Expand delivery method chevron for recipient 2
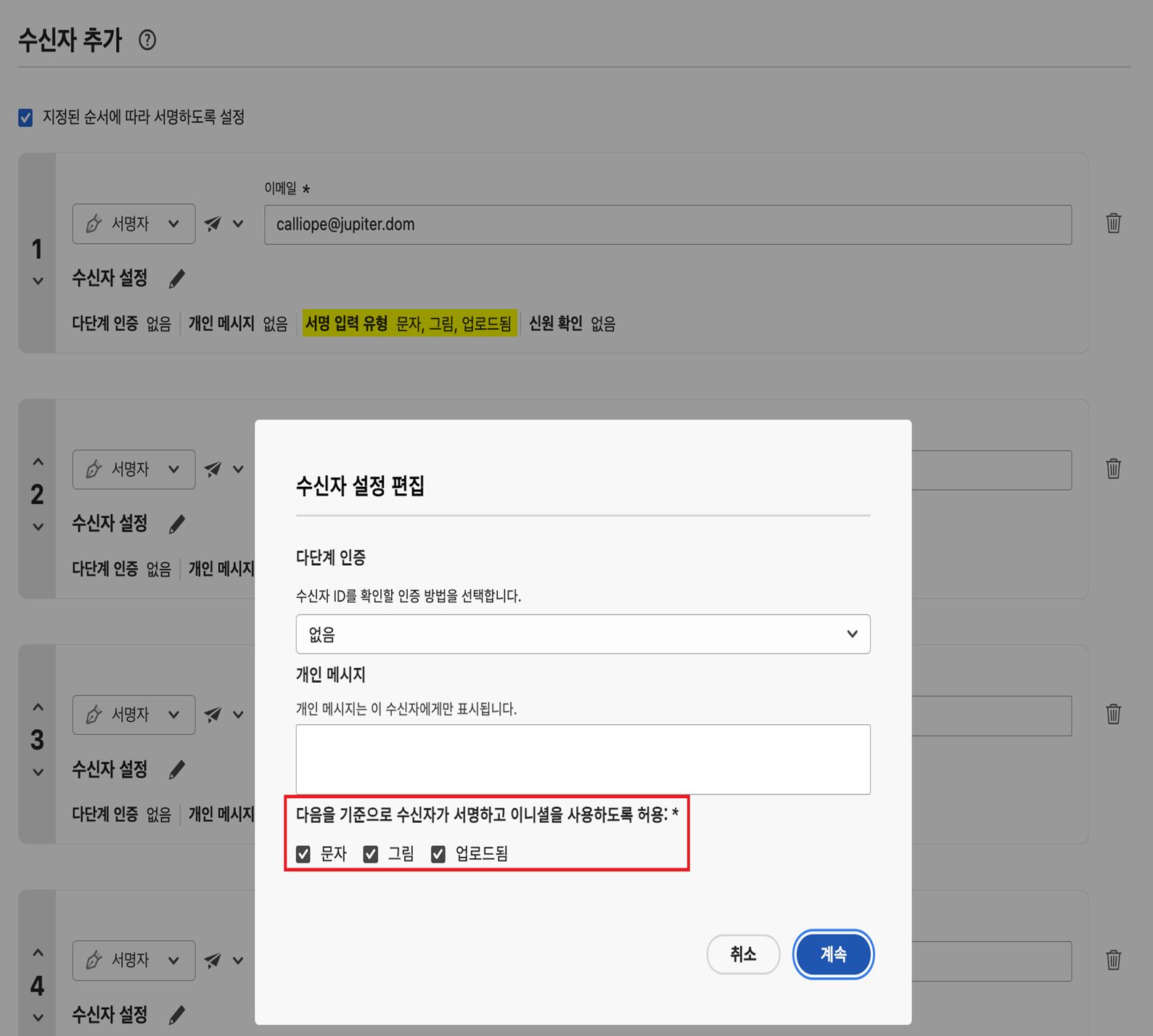The height and width of the screenshot is (1036, 1153). (x=238, y=469)
